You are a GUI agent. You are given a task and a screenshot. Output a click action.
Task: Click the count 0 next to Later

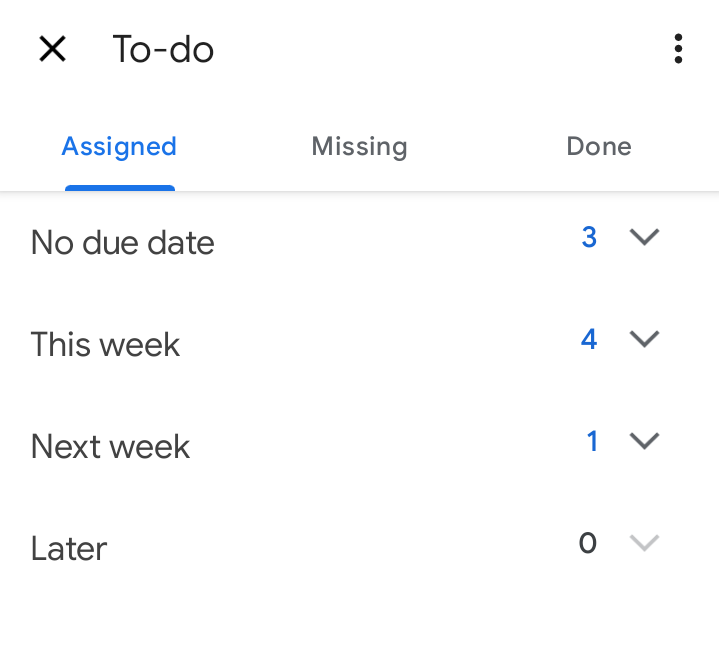pyautogui.click(x=588, y=543)
